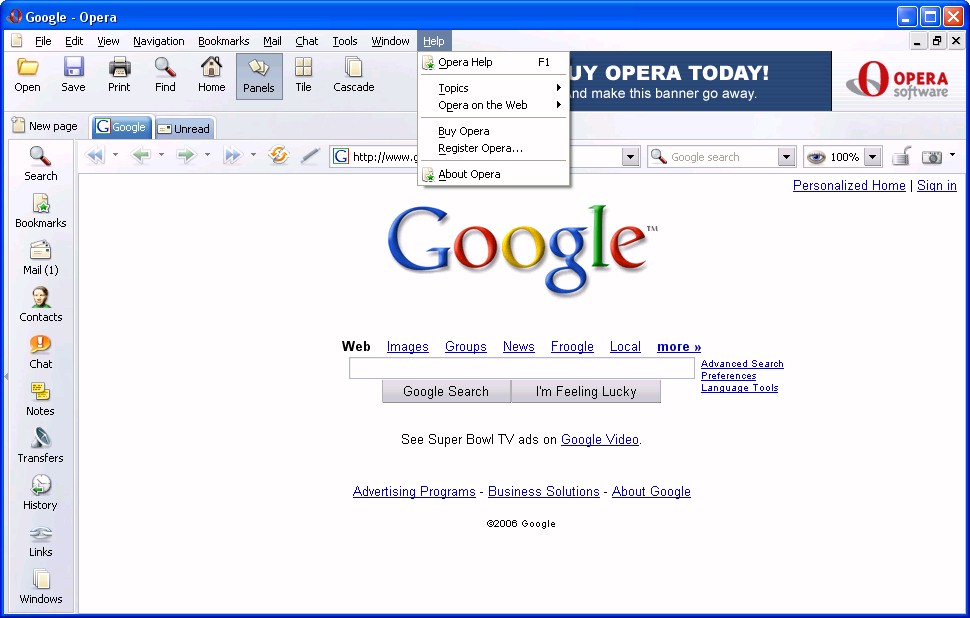This screenshot has height=618, width=970.
Task: Expand the Google search engine dropdown
Action: [786, 157]
